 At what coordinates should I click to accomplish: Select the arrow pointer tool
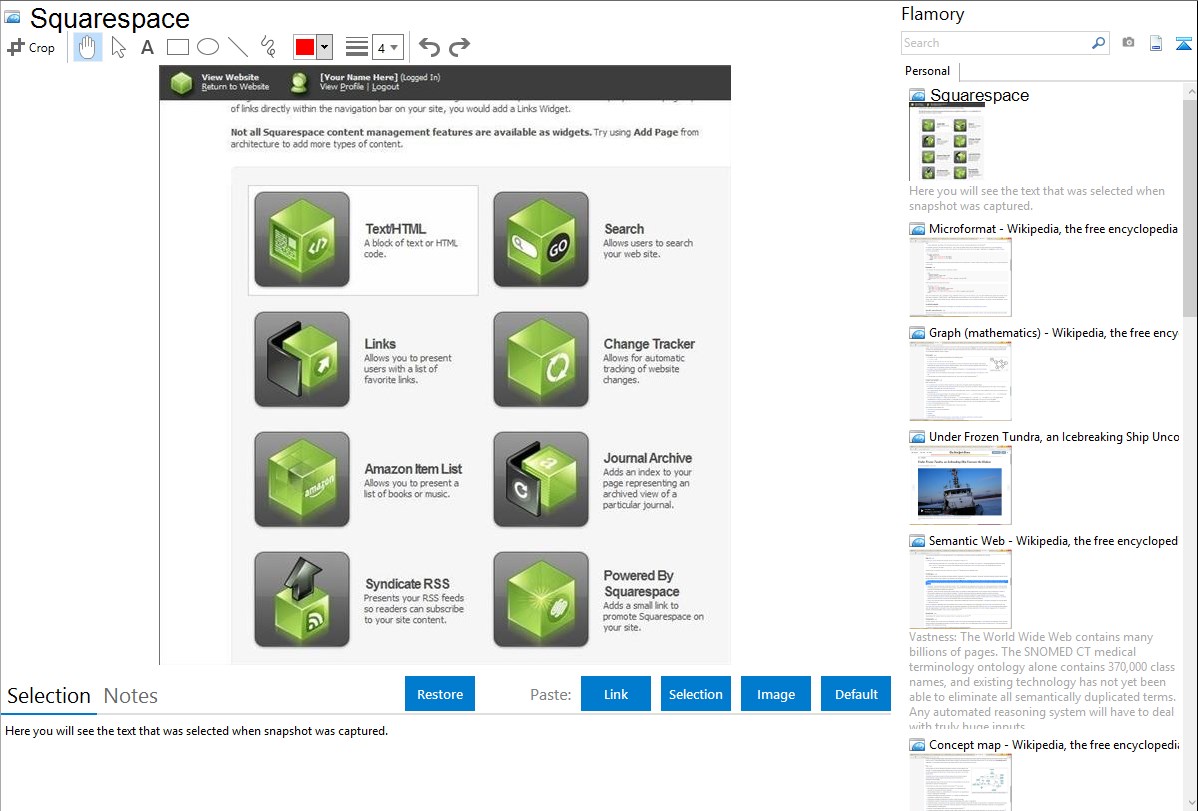coord(118,47)
